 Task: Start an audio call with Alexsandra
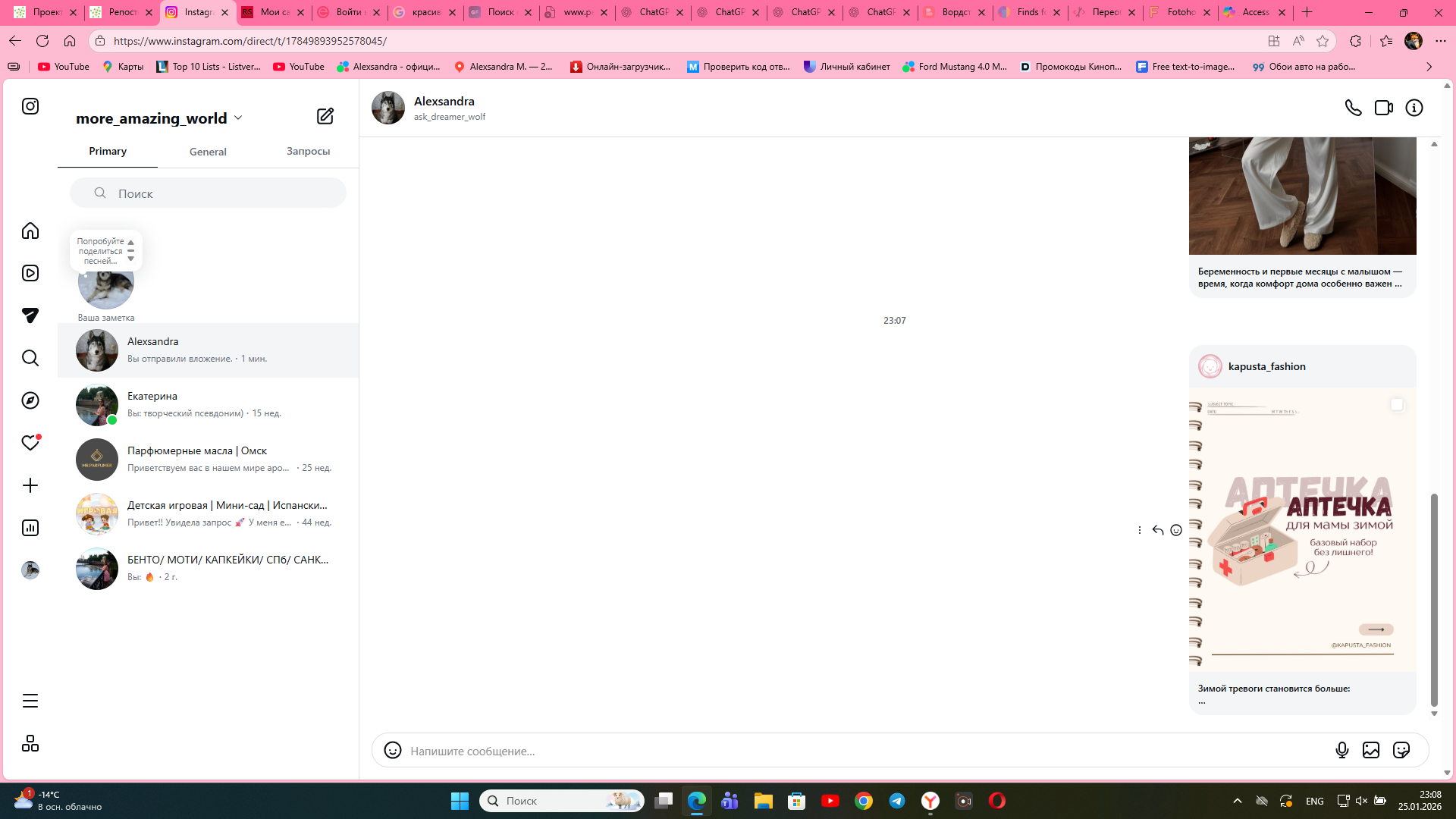tap(1353, 108)
